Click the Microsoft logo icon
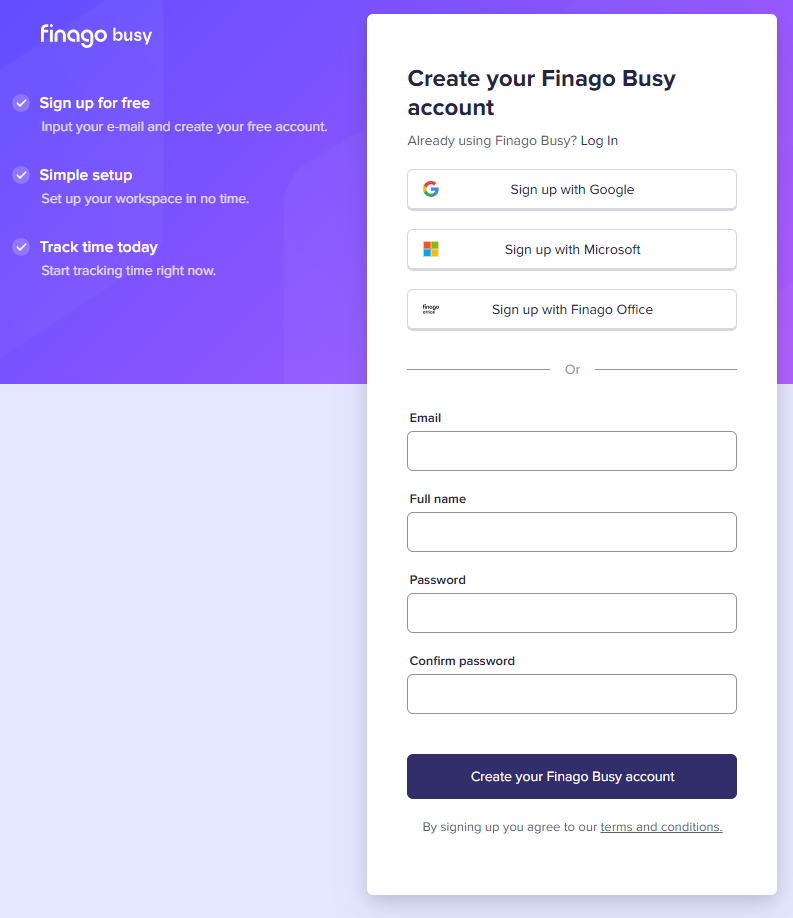This screenshot has height=918, width=793. pyautogui.click(x=431, y=249)
